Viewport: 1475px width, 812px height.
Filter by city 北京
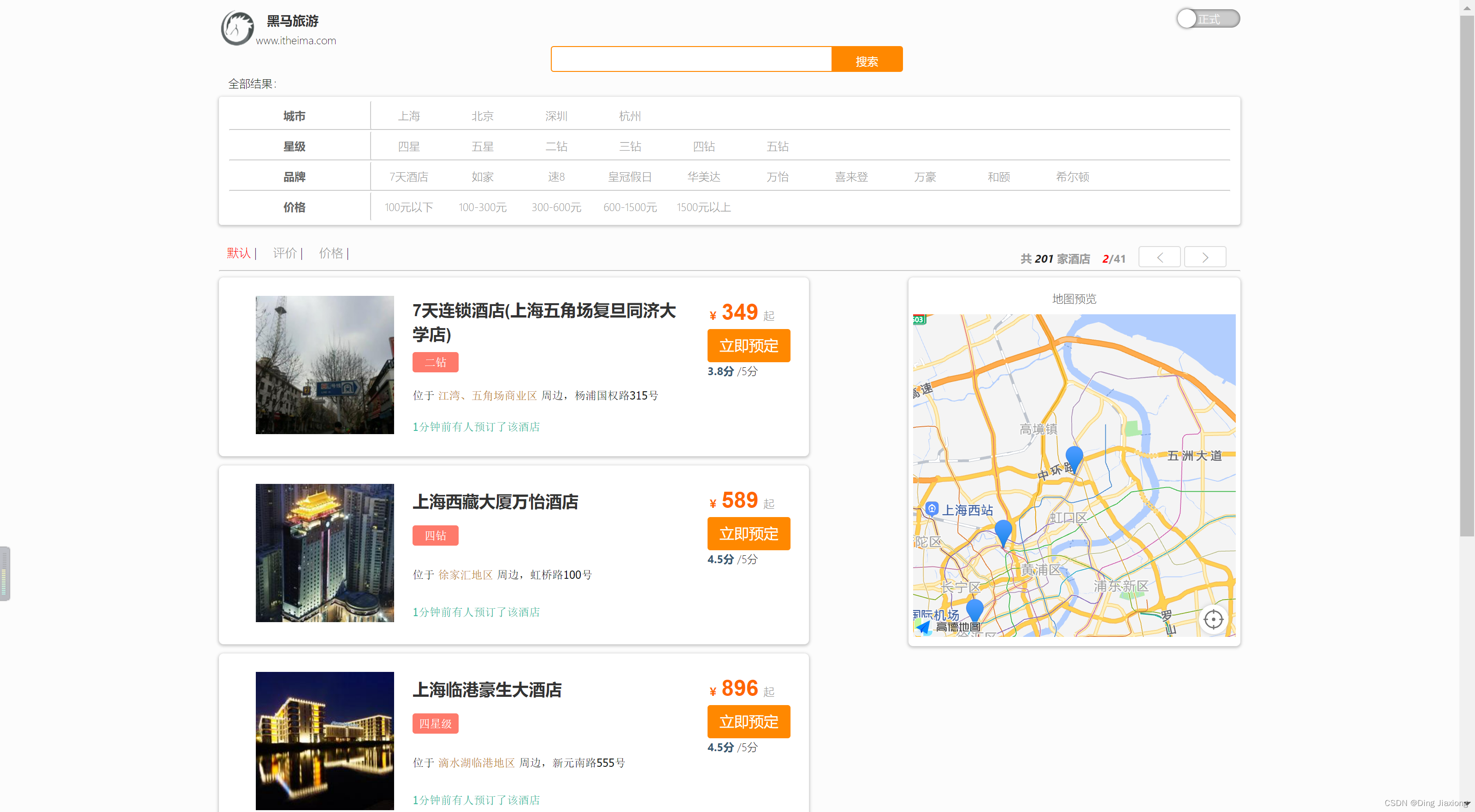[483, 116]
